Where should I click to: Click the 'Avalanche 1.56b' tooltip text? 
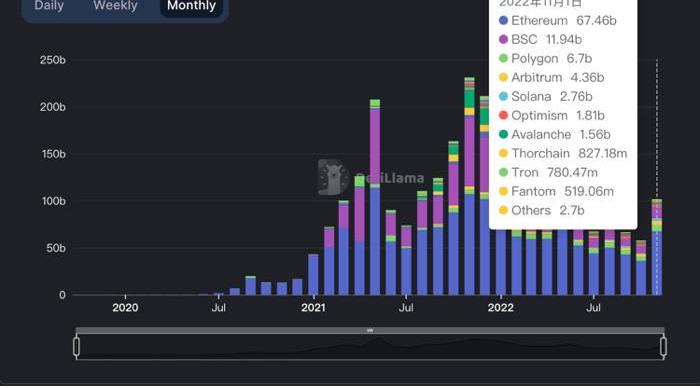point(561,134)
